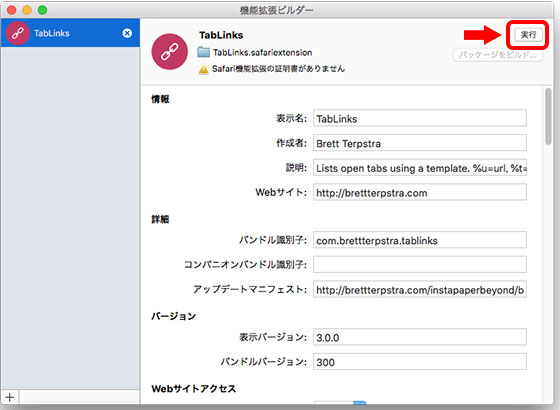Click the バージョン section heading

click(x=174, y=316)
